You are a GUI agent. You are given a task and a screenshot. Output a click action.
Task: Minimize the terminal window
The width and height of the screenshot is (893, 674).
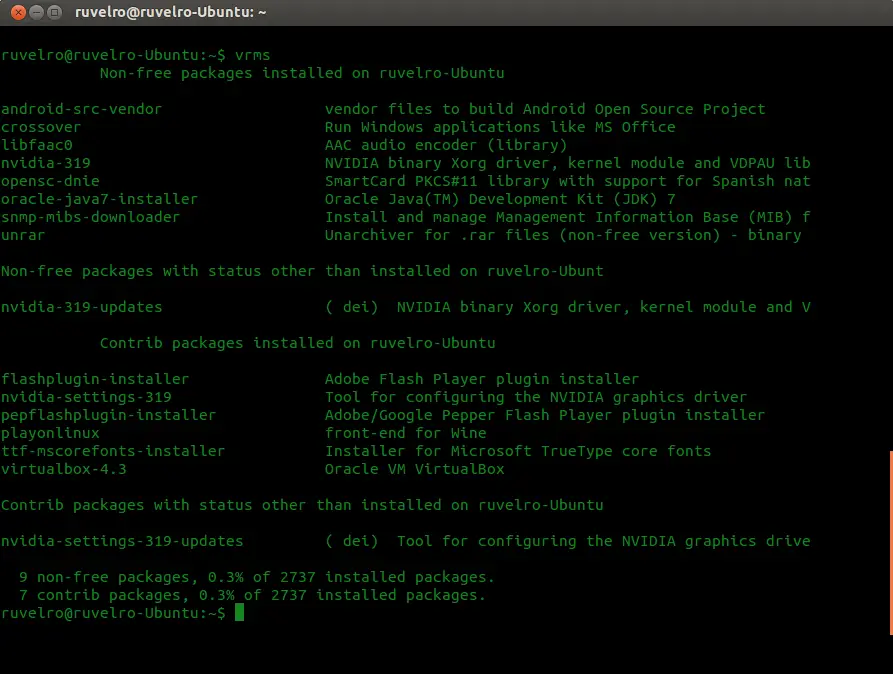[37, 13]
